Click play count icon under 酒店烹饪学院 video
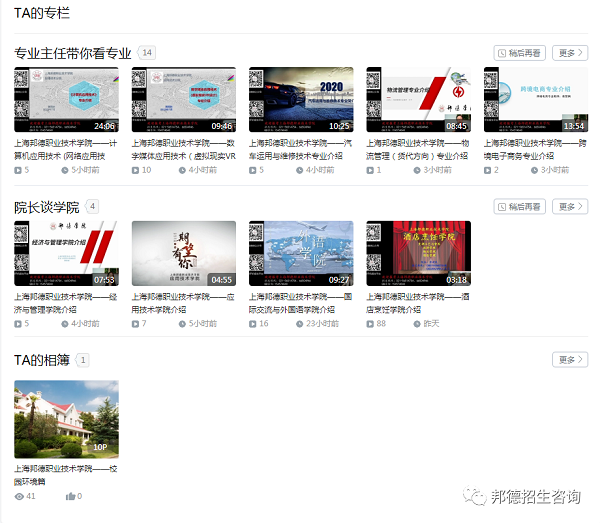 tap(370, 324)
